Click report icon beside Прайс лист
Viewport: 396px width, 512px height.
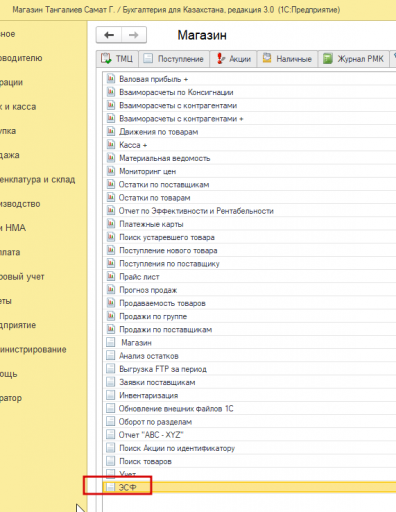[x=110, y=276]
